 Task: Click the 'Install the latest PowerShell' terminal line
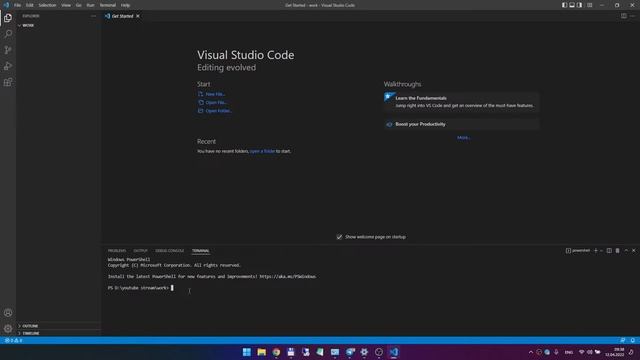click(x=212, y=276)
